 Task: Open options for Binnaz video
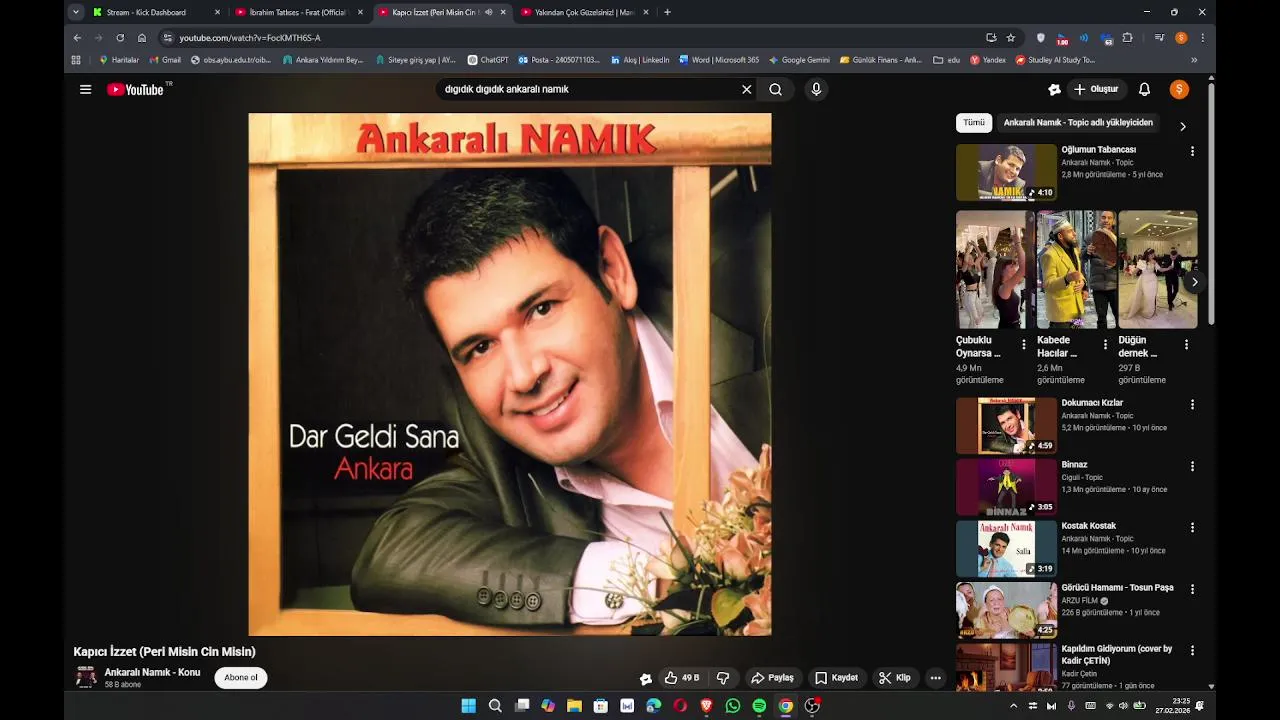pos(1192,466)
